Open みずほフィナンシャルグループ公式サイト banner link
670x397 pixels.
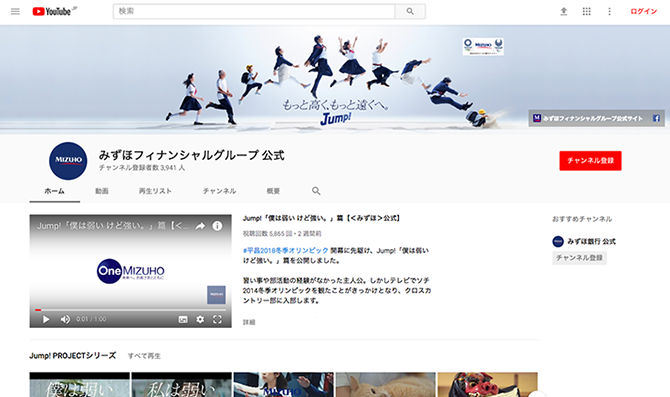[x=592, y=118]
